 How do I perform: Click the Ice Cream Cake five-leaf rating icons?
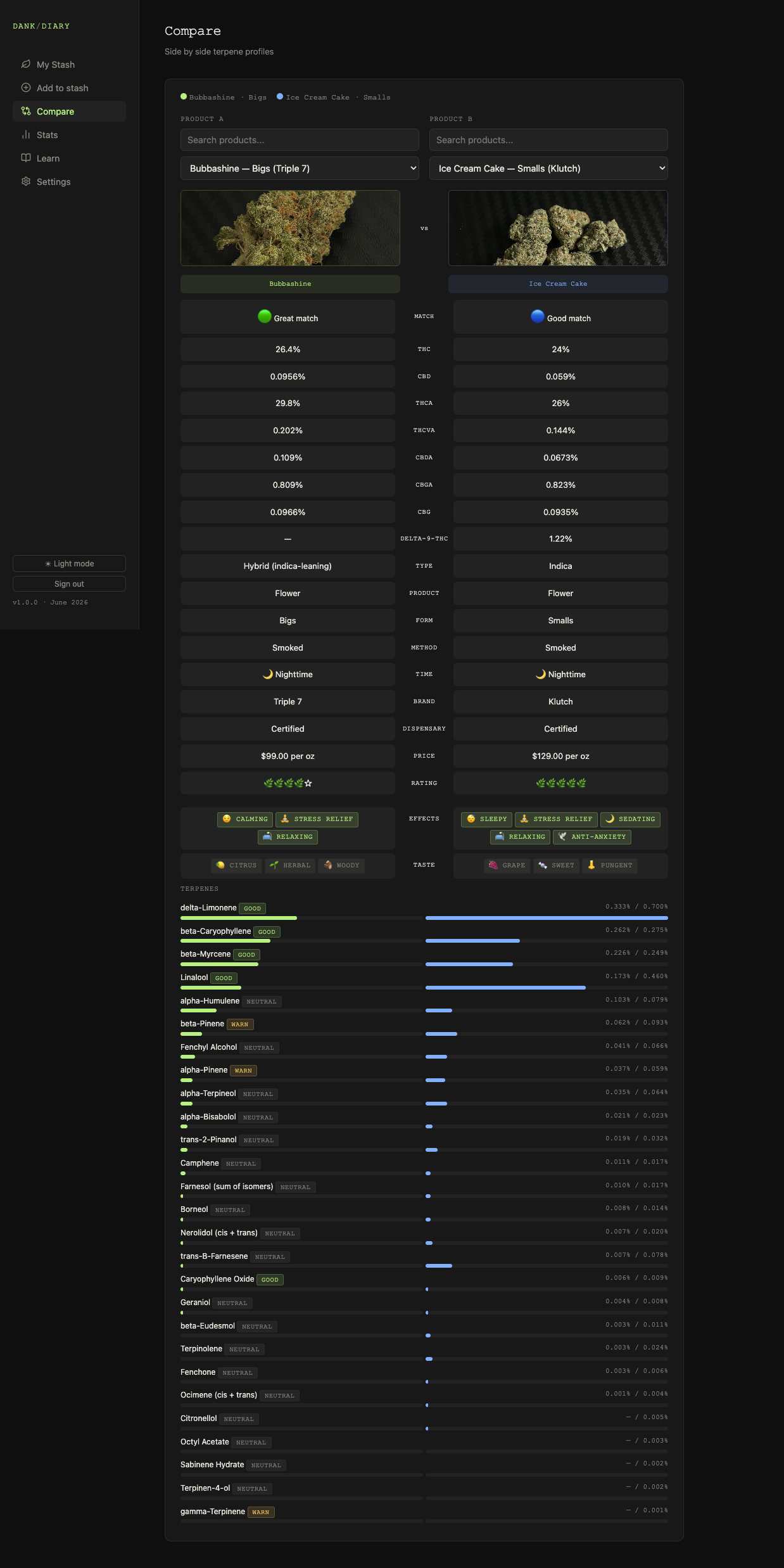tap(561, 783)
